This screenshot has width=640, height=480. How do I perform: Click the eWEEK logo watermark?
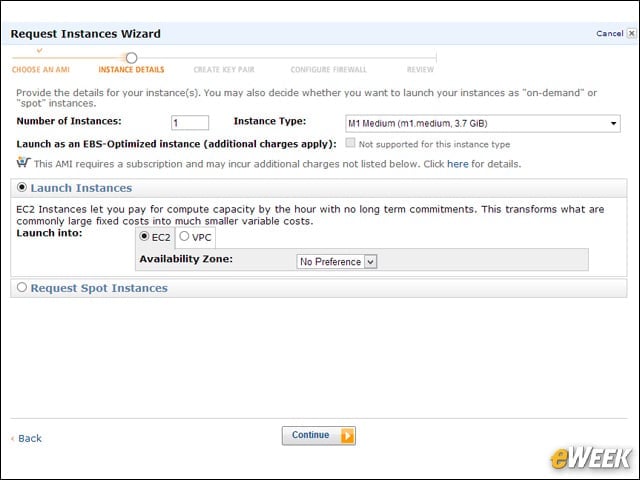(590, 458)
